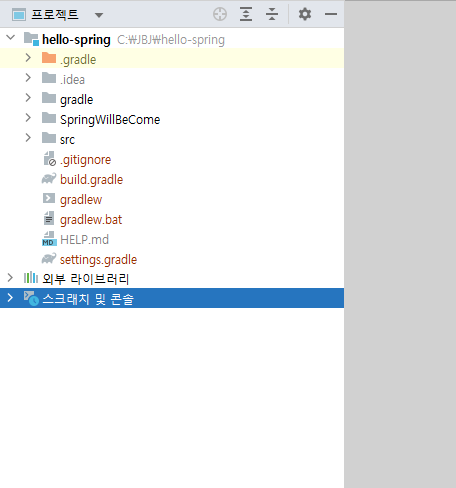This screenshot has width=456, height=488.
Task: Click the 스크래치 및 콘솔 scratches icon
Action: click(31, 298)
